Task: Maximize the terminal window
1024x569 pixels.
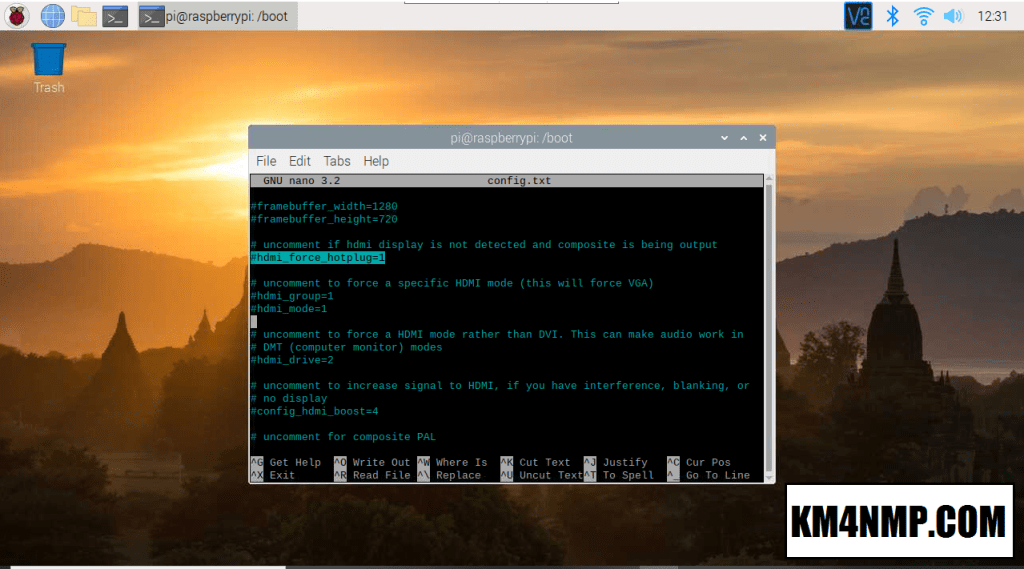Action: (x=743, y=137)
